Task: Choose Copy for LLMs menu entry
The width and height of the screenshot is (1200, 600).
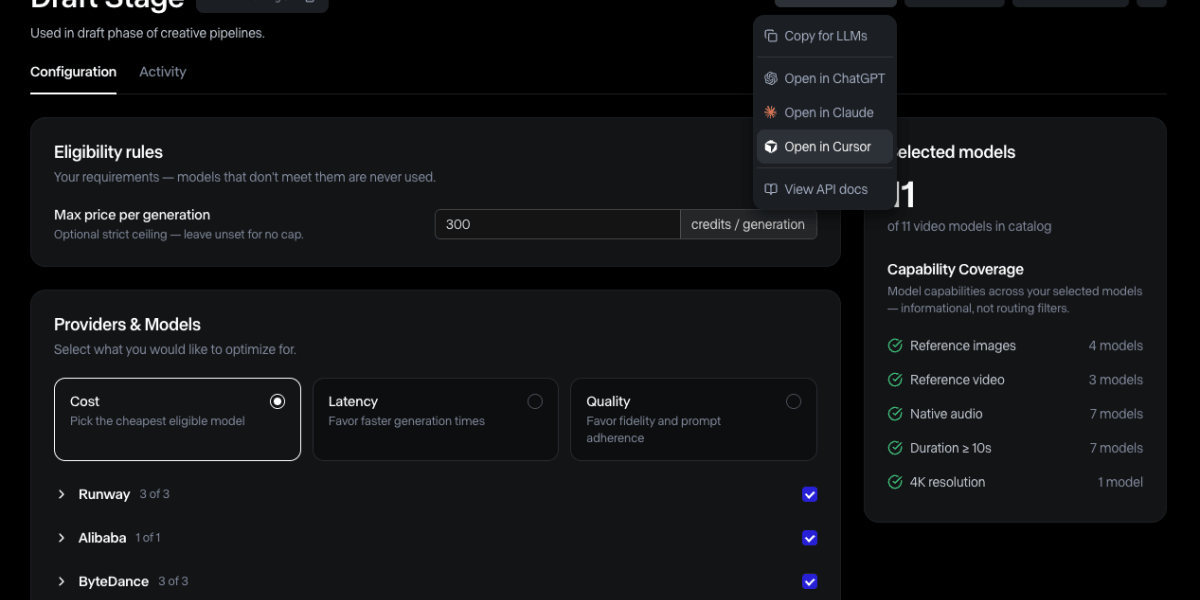Action: point(825,36)
